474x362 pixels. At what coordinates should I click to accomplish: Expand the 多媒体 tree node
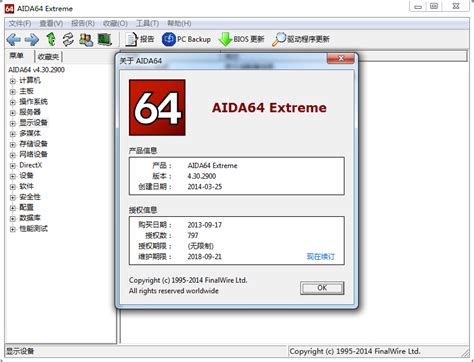(13, 134)
